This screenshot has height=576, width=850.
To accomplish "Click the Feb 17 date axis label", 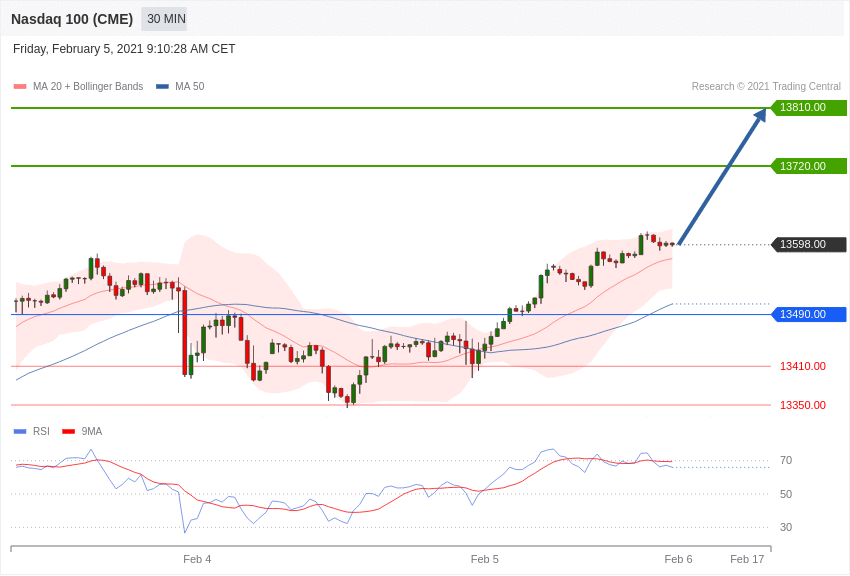I will pos(747,559).
